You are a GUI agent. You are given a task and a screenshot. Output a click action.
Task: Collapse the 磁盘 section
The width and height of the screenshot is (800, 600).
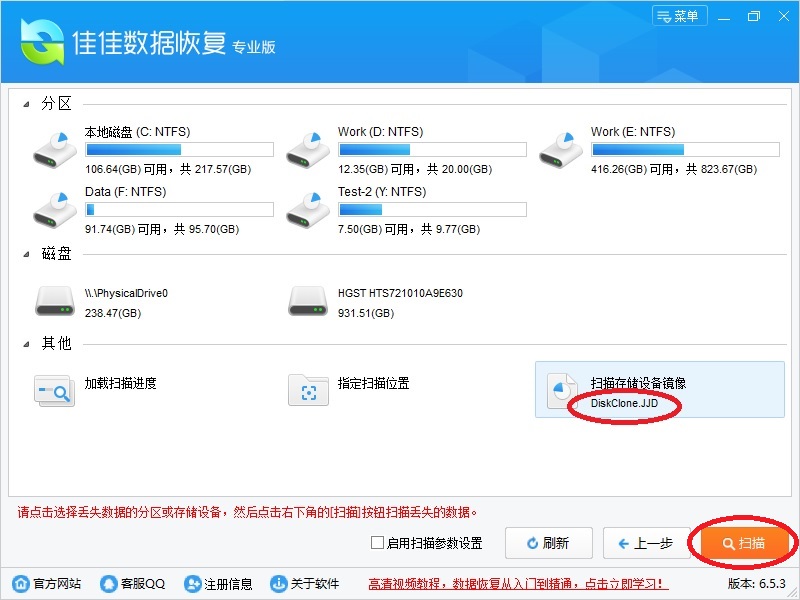pyautogui.click(x=26, y=254)
